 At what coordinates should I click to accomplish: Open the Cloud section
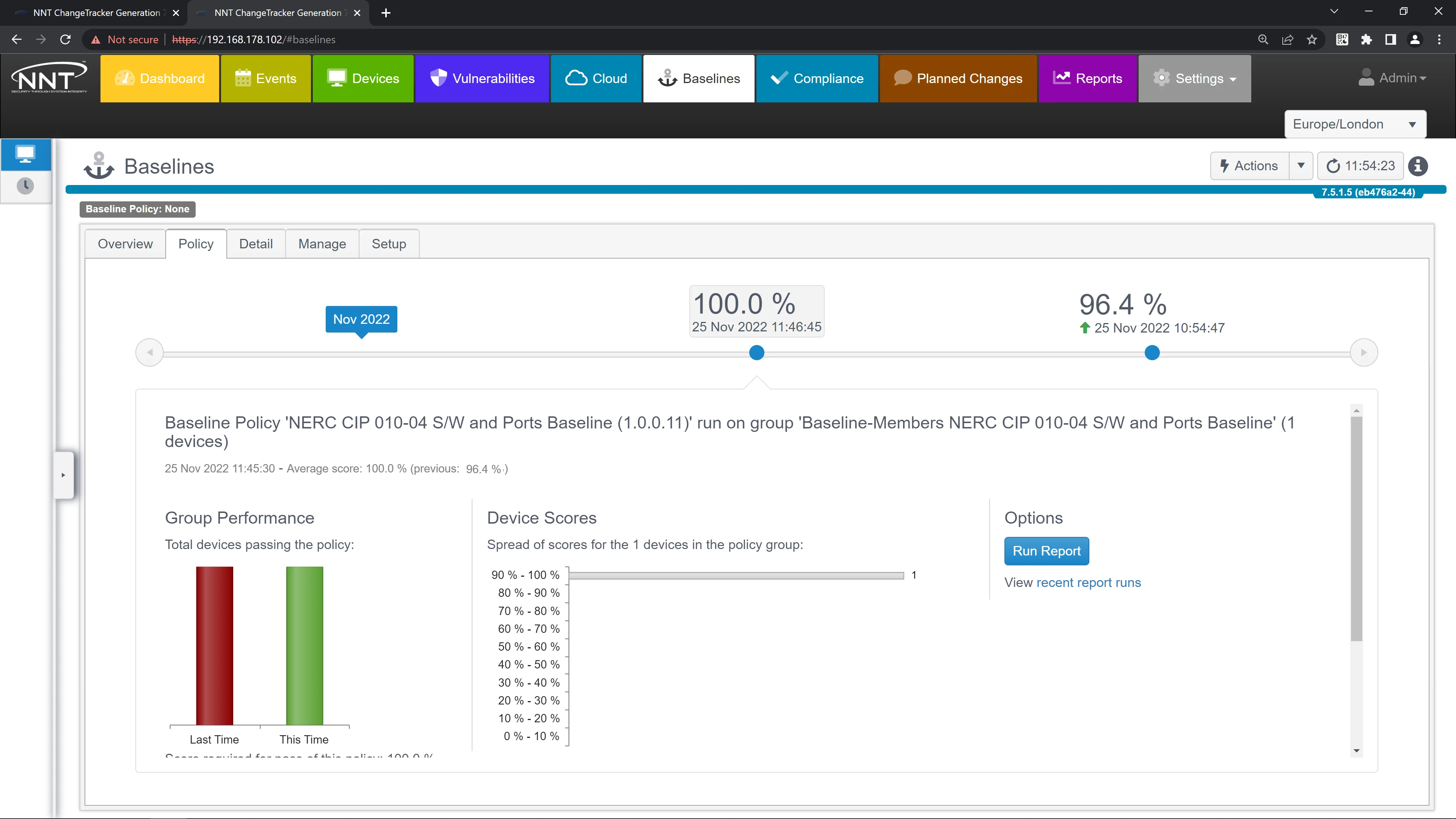pos(596,78)
